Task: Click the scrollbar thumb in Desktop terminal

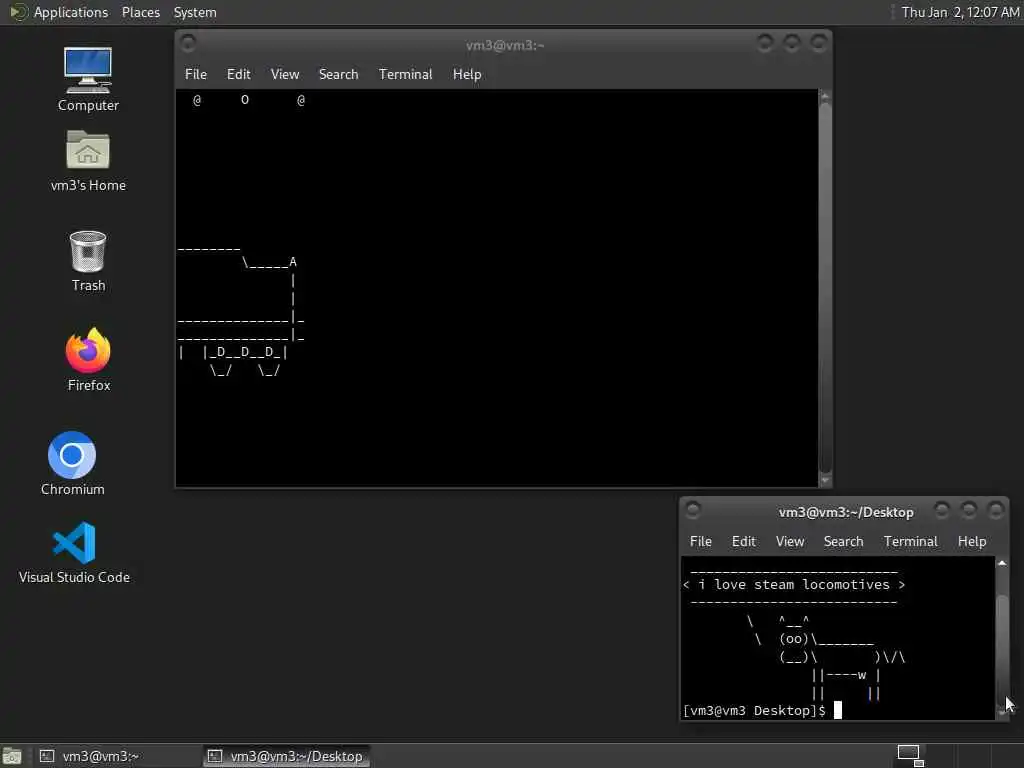Action: tap(1002, 650)
